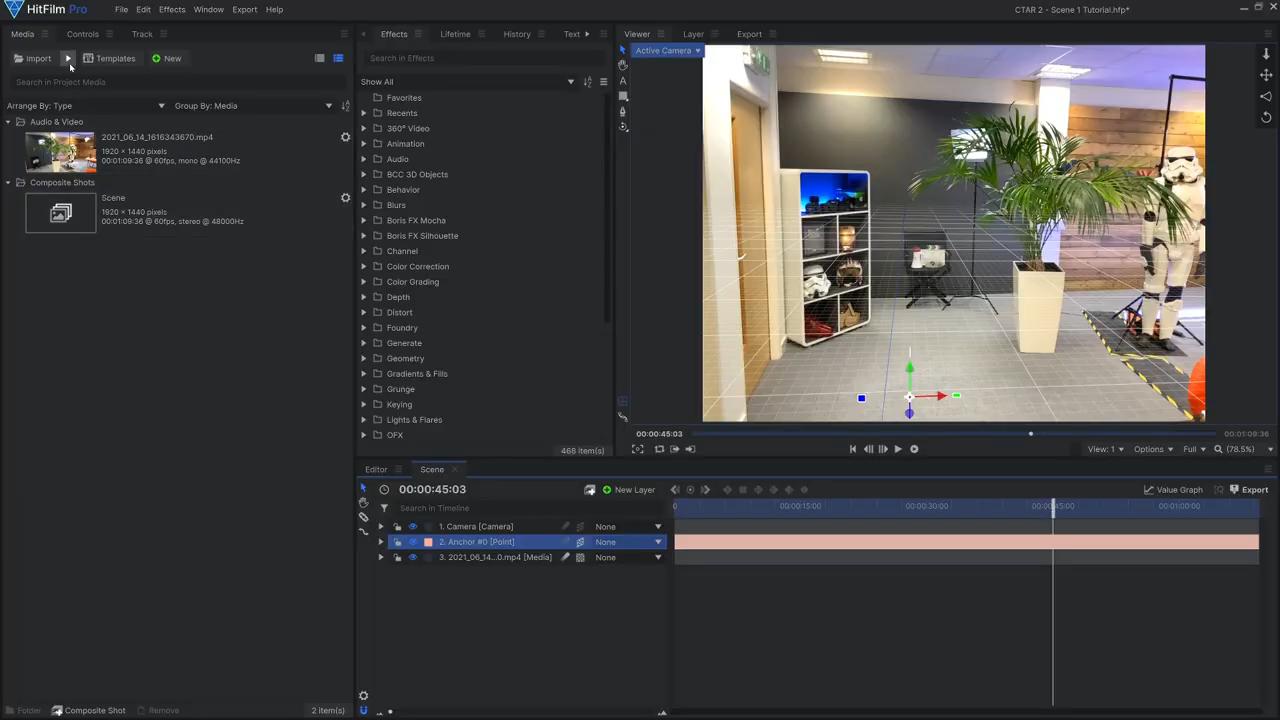
Task: Toggle visibility of the Anchor #0 layer
Action: click(x=412, y=542)
